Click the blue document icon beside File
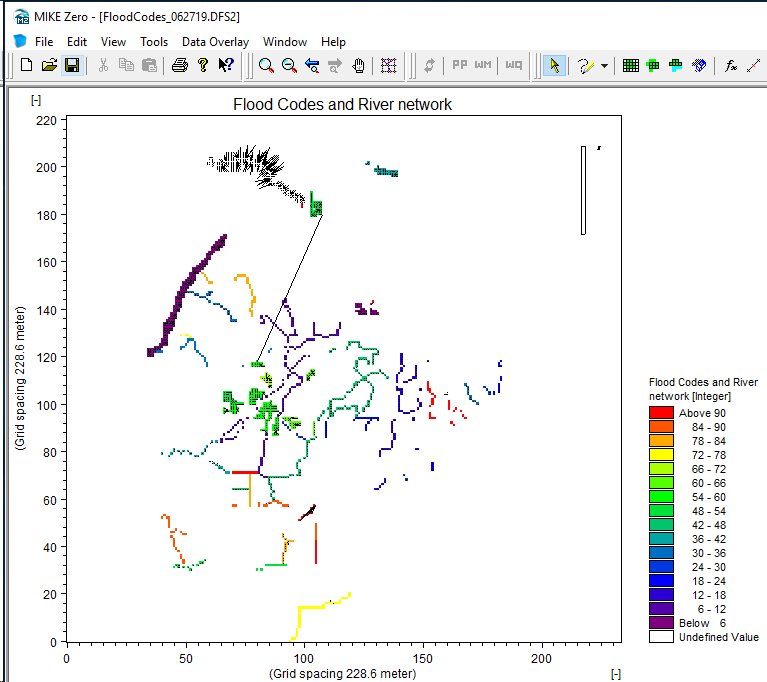 pos(20,41)
